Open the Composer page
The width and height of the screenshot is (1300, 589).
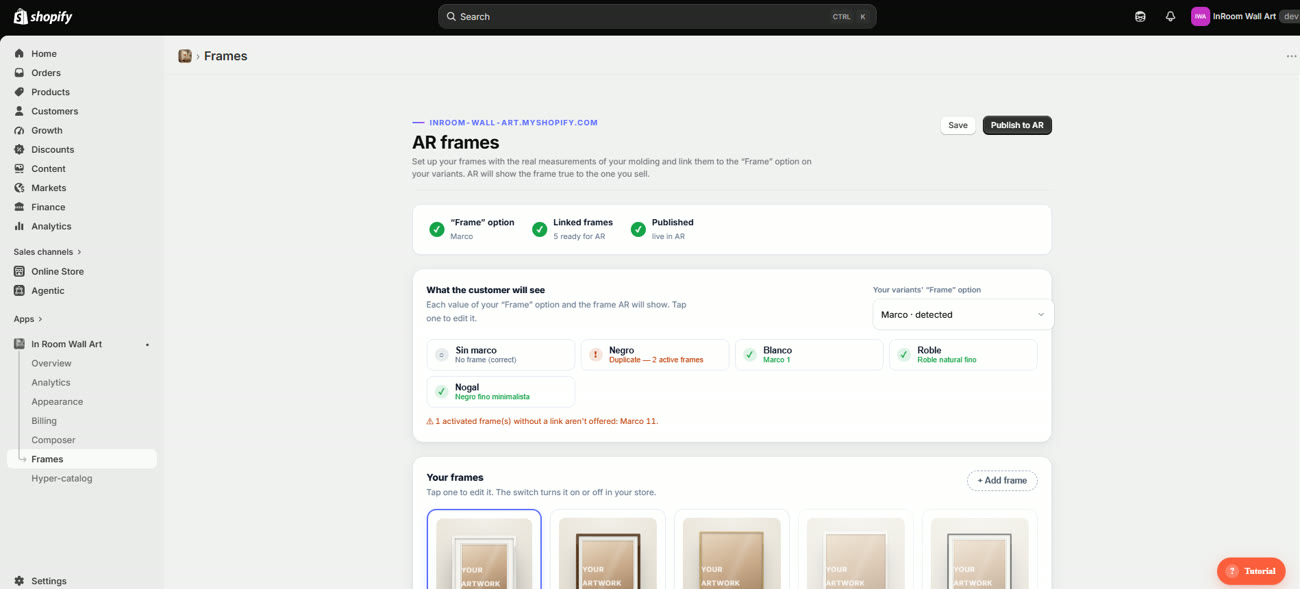tap(53, 440)
